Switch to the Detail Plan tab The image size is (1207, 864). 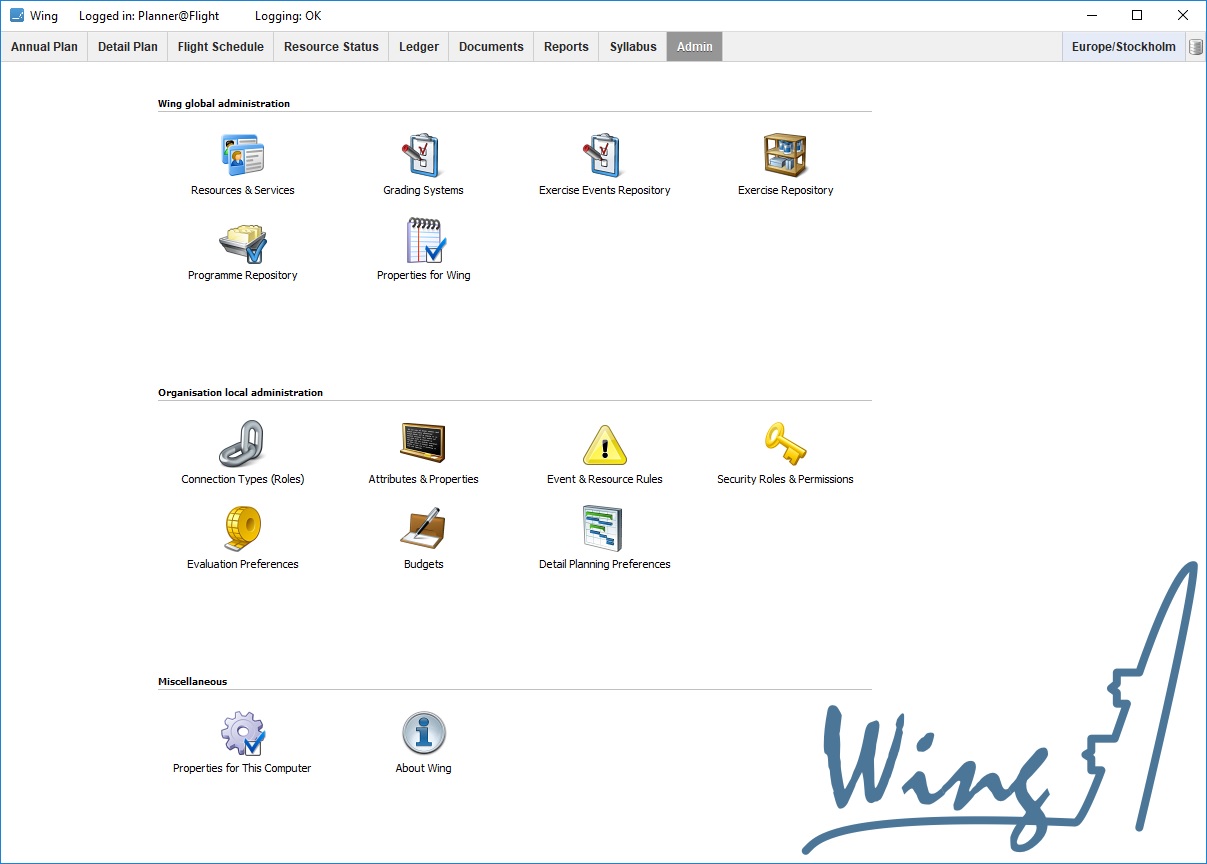click(x=128, y=47)
